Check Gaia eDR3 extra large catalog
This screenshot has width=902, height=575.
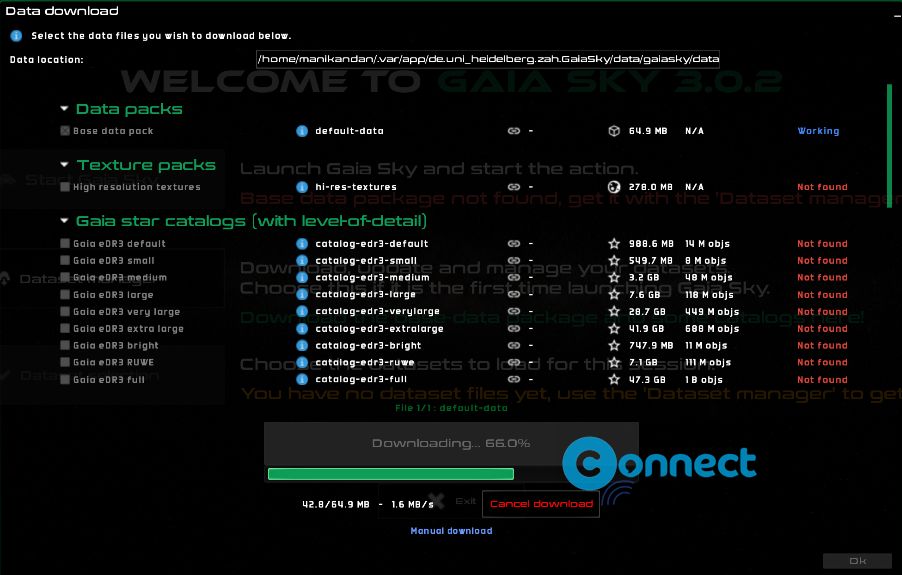pyautogui.click(x=65, y=328)
